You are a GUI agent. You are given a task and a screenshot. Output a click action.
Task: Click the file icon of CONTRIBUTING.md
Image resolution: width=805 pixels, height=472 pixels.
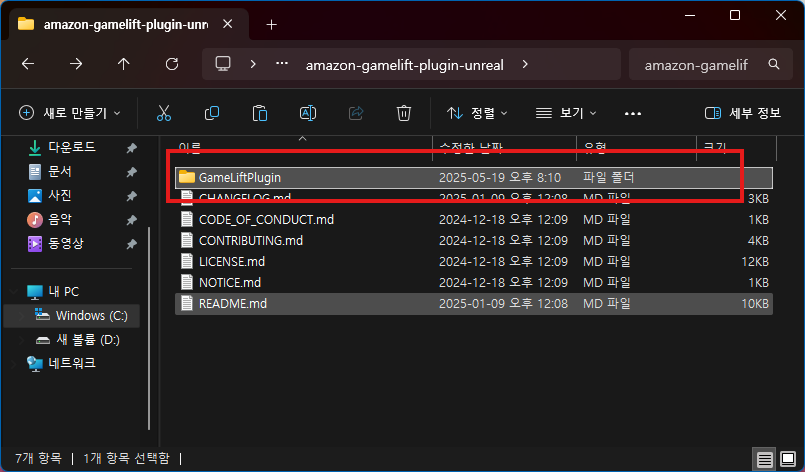click(187, 240)
